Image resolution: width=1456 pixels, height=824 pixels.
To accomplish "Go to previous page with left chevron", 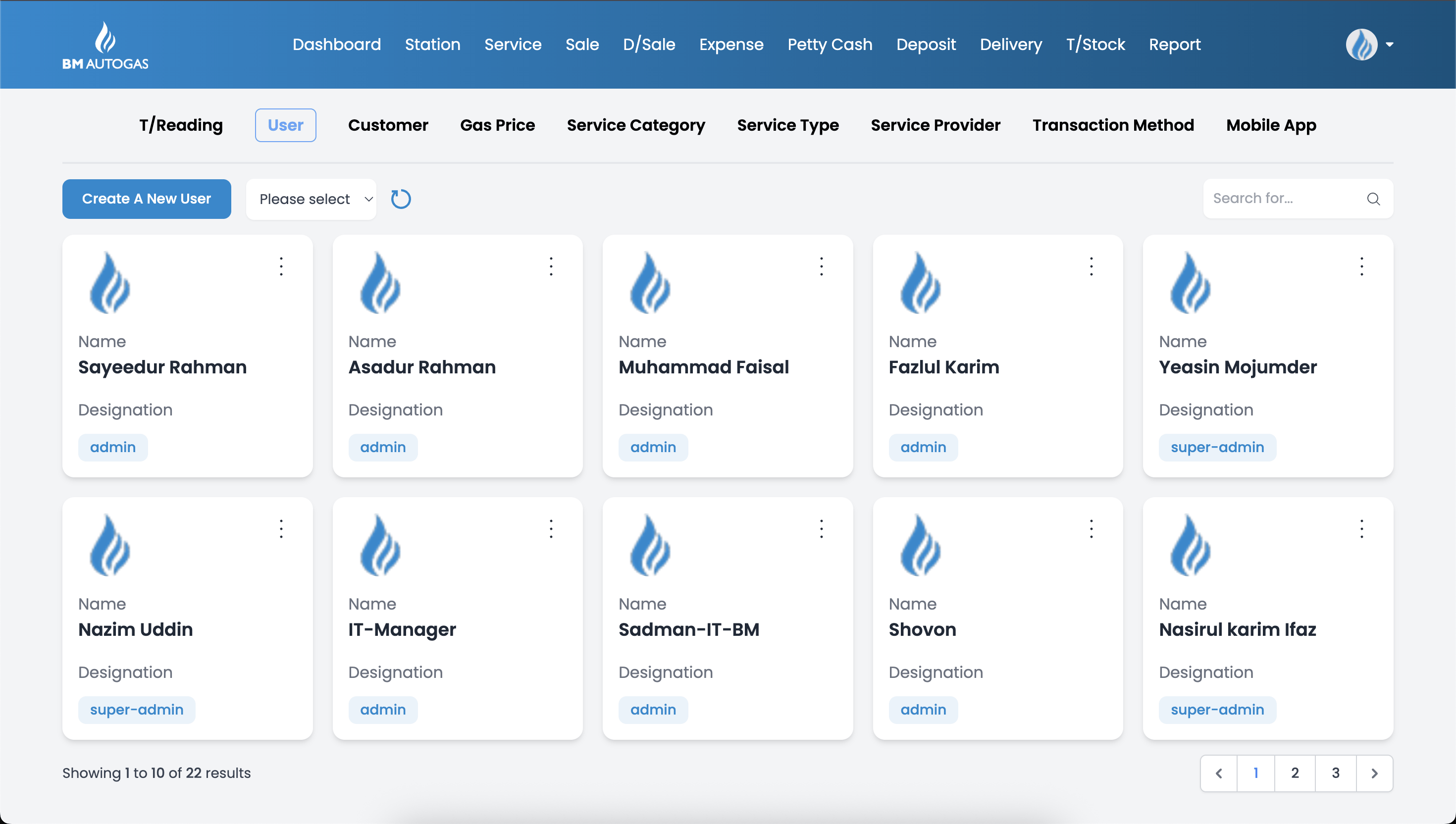I will [x=1219, y=773].
